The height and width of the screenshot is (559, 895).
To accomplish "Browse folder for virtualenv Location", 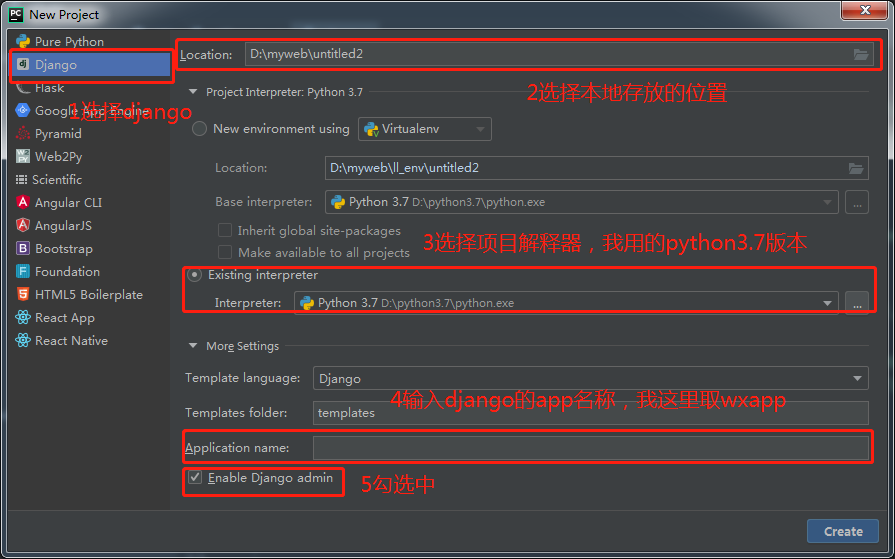I will (x=856, y=168).
